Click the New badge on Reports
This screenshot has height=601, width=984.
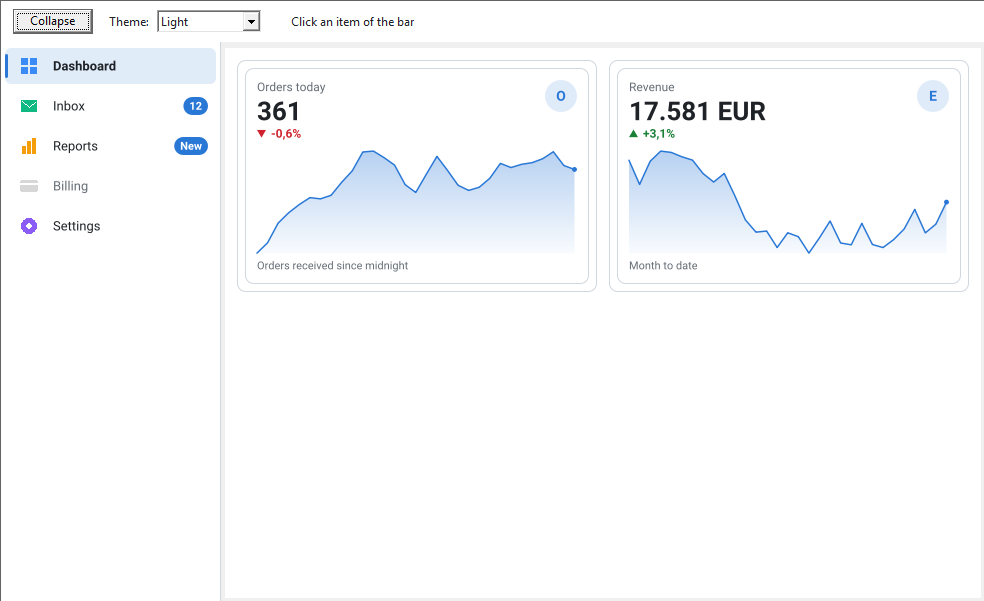191,146
